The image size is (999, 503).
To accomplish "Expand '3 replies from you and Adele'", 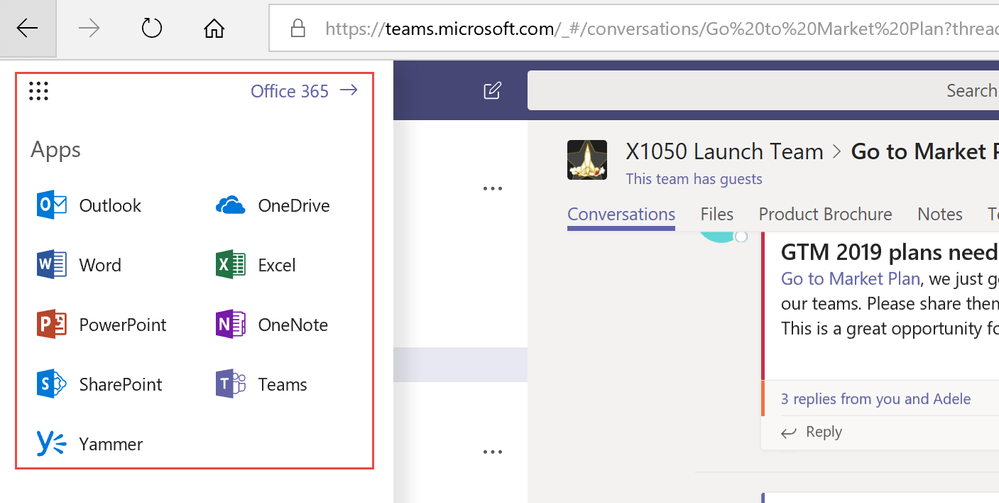I will click(875, 399).
